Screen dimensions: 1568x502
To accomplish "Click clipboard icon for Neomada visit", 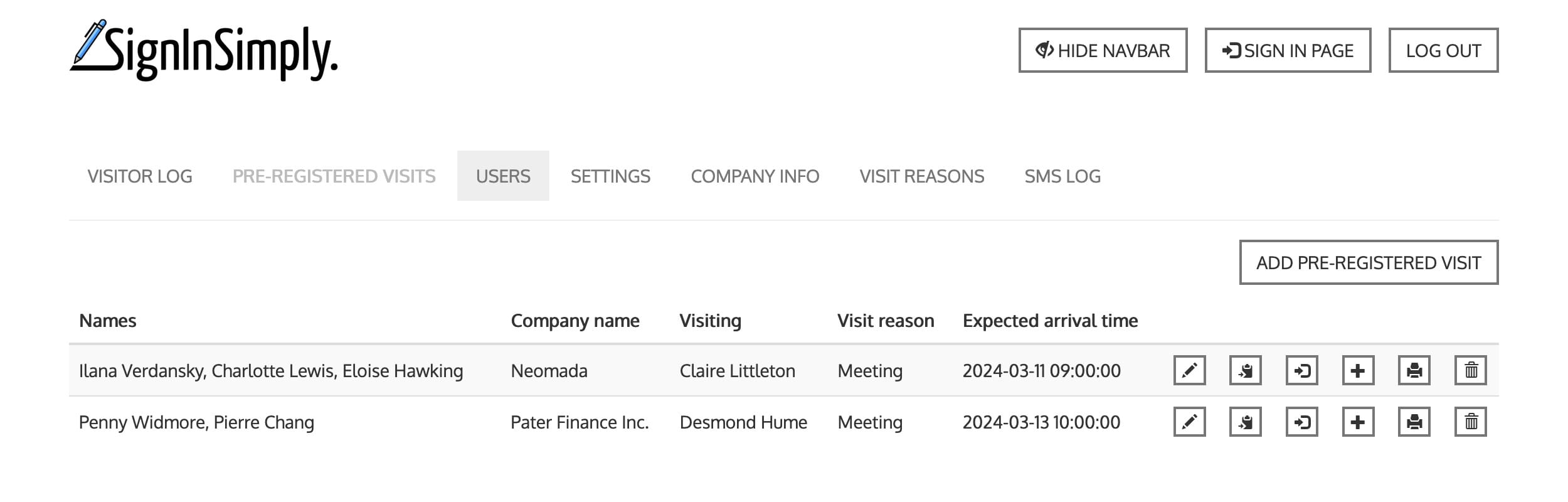I will point(1245,370).
